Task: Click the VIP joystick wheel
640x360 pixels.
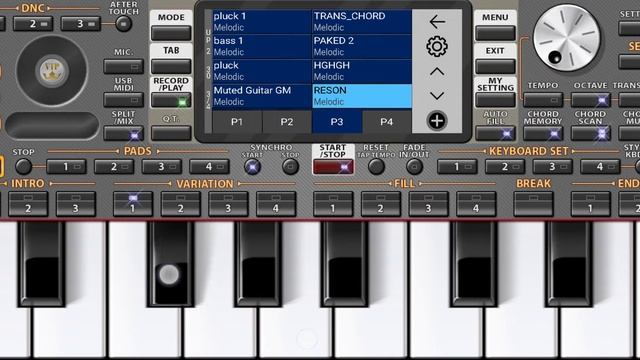Action: (x=52, y=70)
